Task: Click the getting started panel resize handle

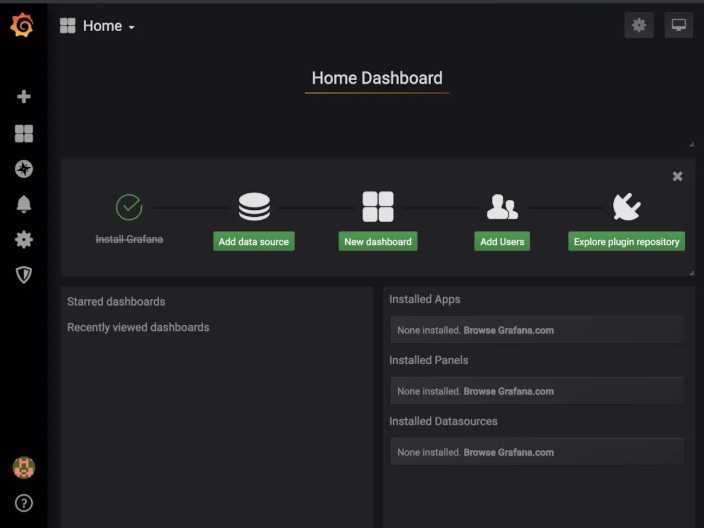Action: [x=691, y=273]
